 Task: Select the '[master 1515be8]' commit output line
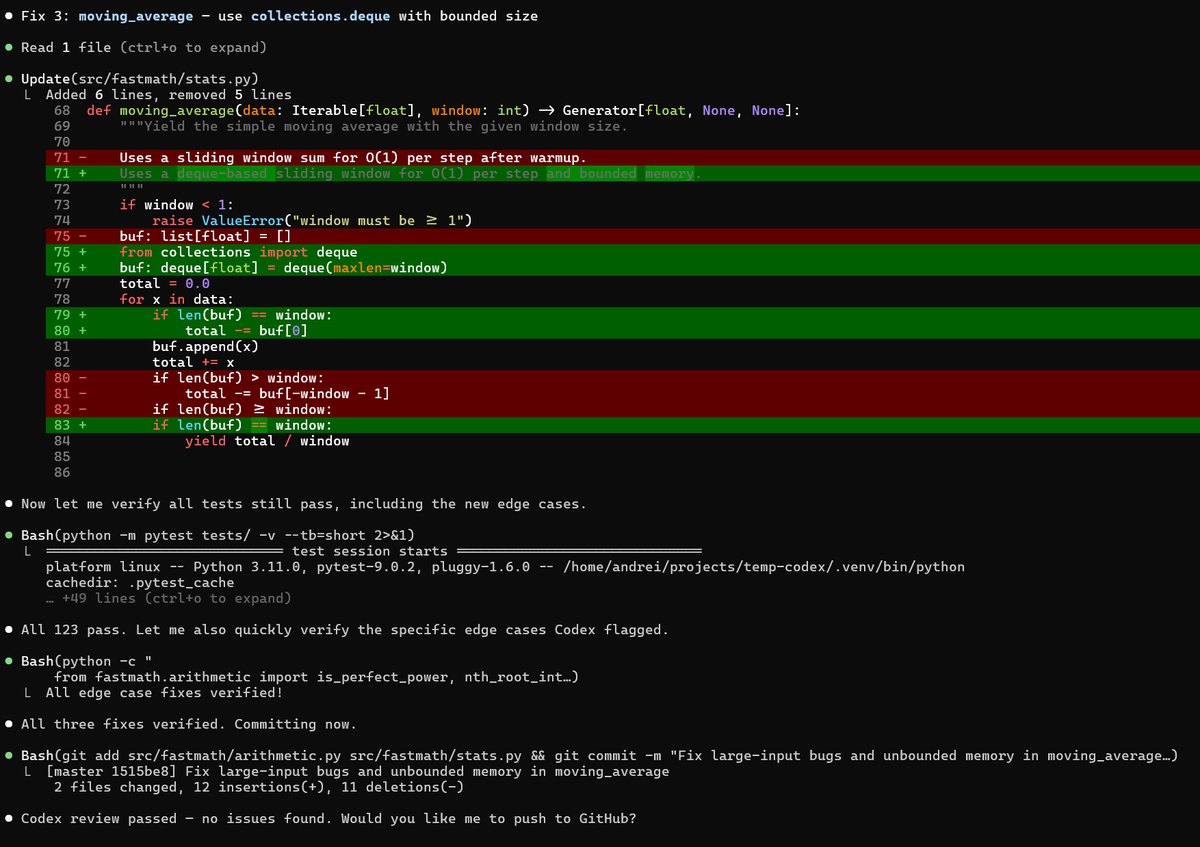point(357,771)
